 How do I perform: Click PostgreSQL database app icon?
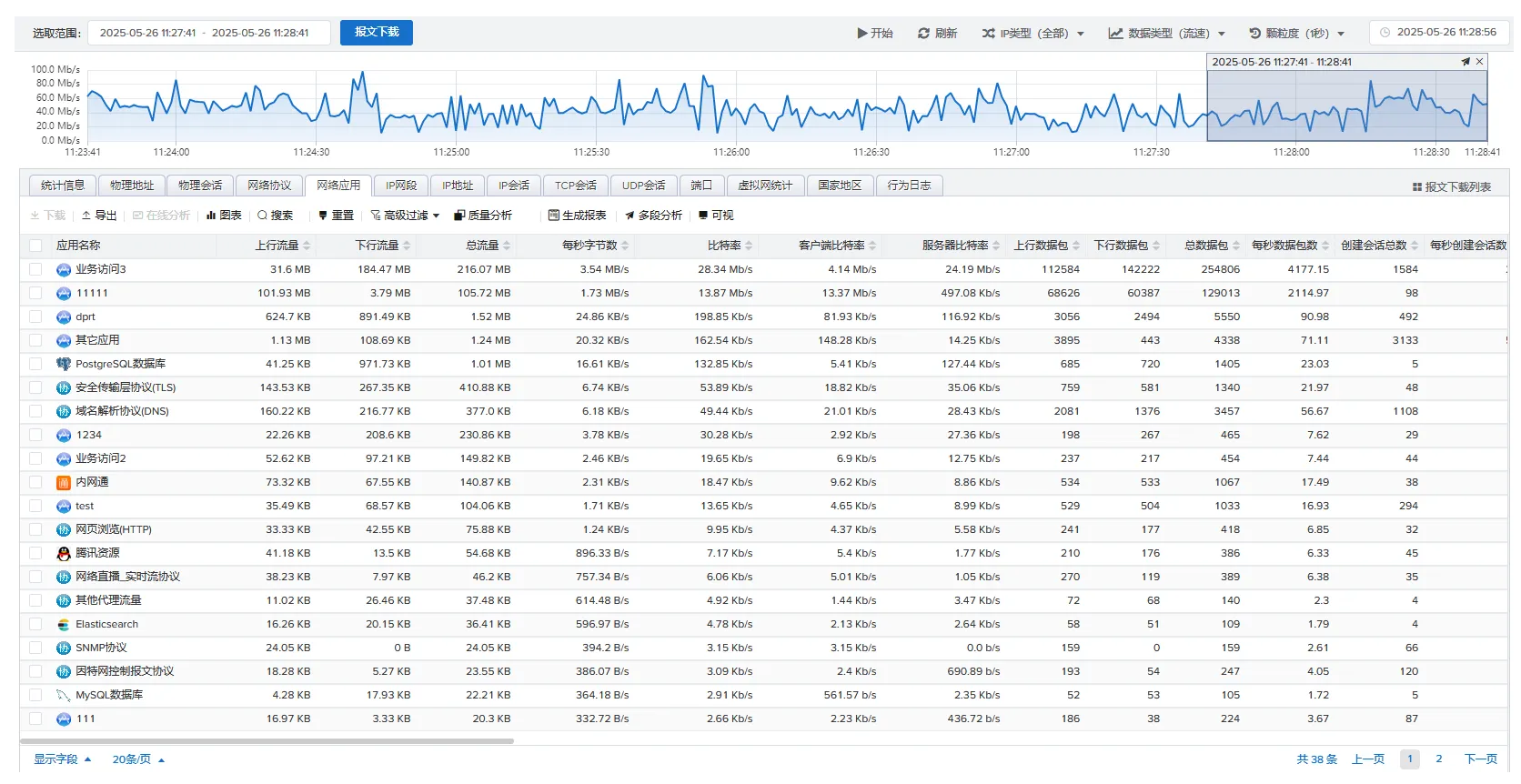[64, 364]
